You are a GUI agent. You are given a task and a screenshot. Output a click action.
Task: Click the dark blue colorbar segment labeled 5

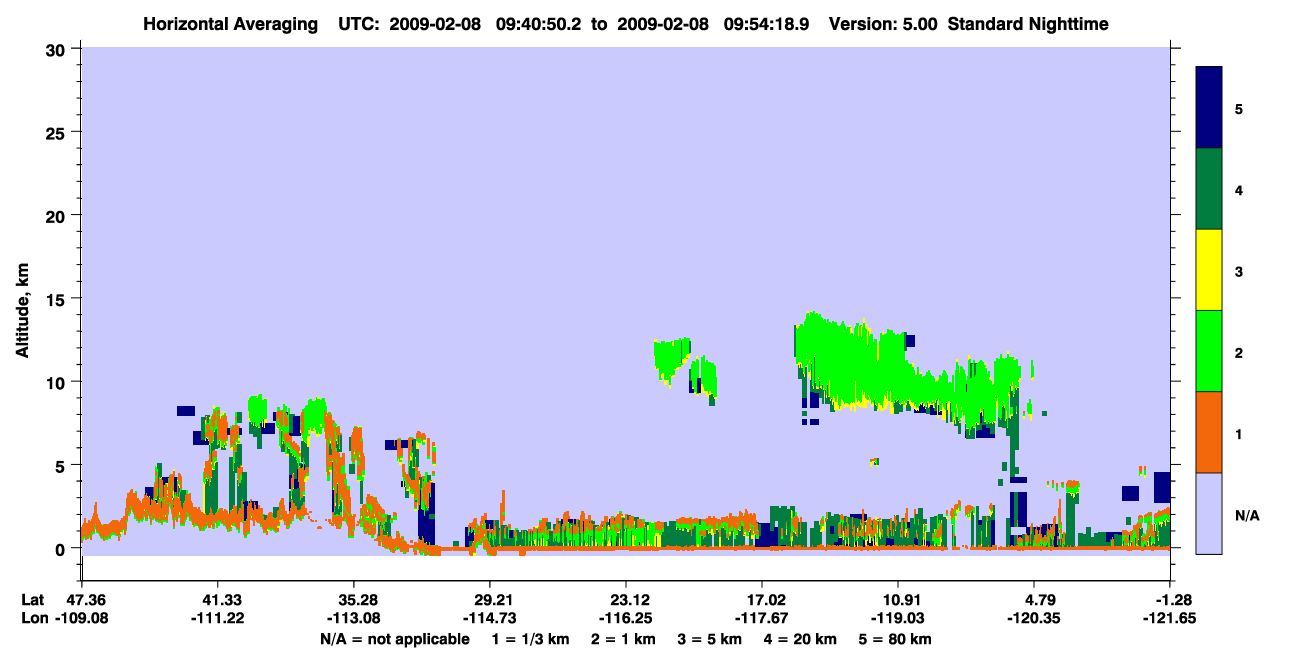tap(1209, 107)
